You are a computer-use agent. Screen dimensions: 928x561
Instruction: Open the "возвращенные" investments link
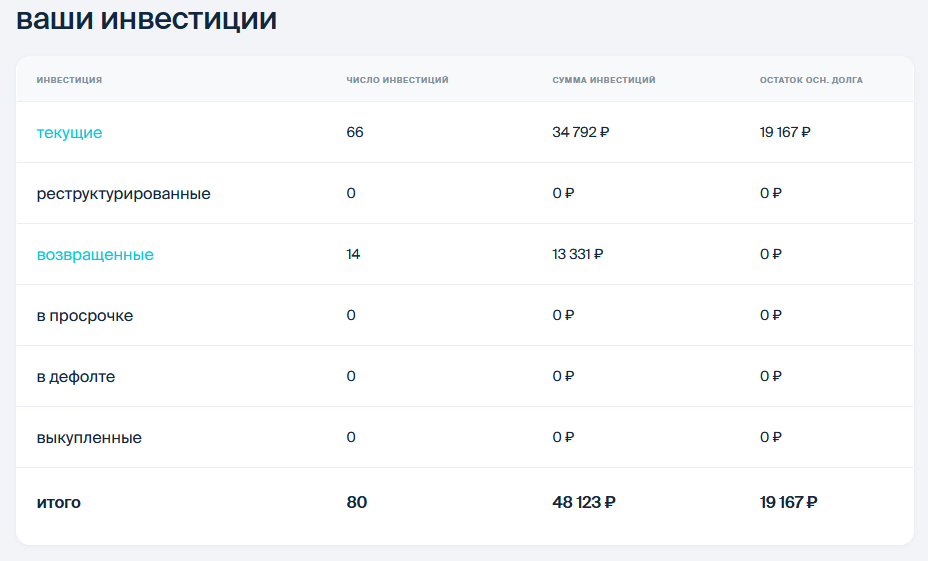click(95, 255)
